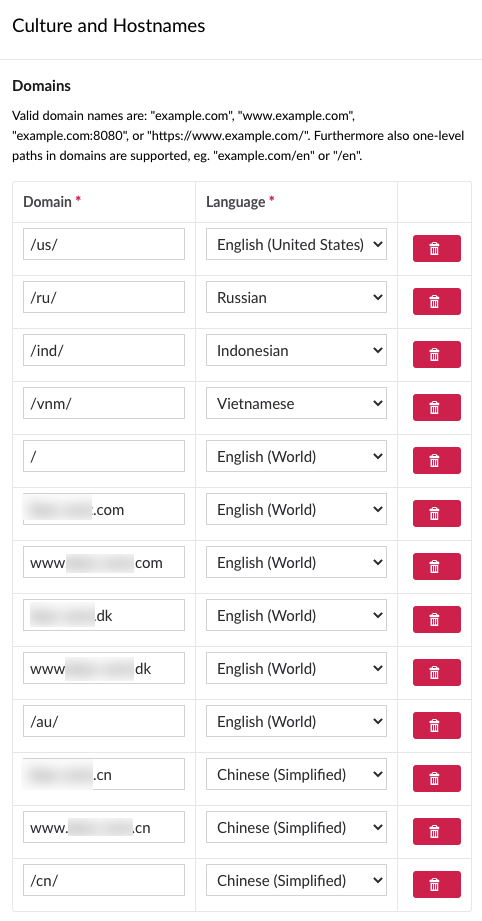Open the Vietnamese language dropdown
This screenshot has width=482, height=921.
click(x=296, y=403)
